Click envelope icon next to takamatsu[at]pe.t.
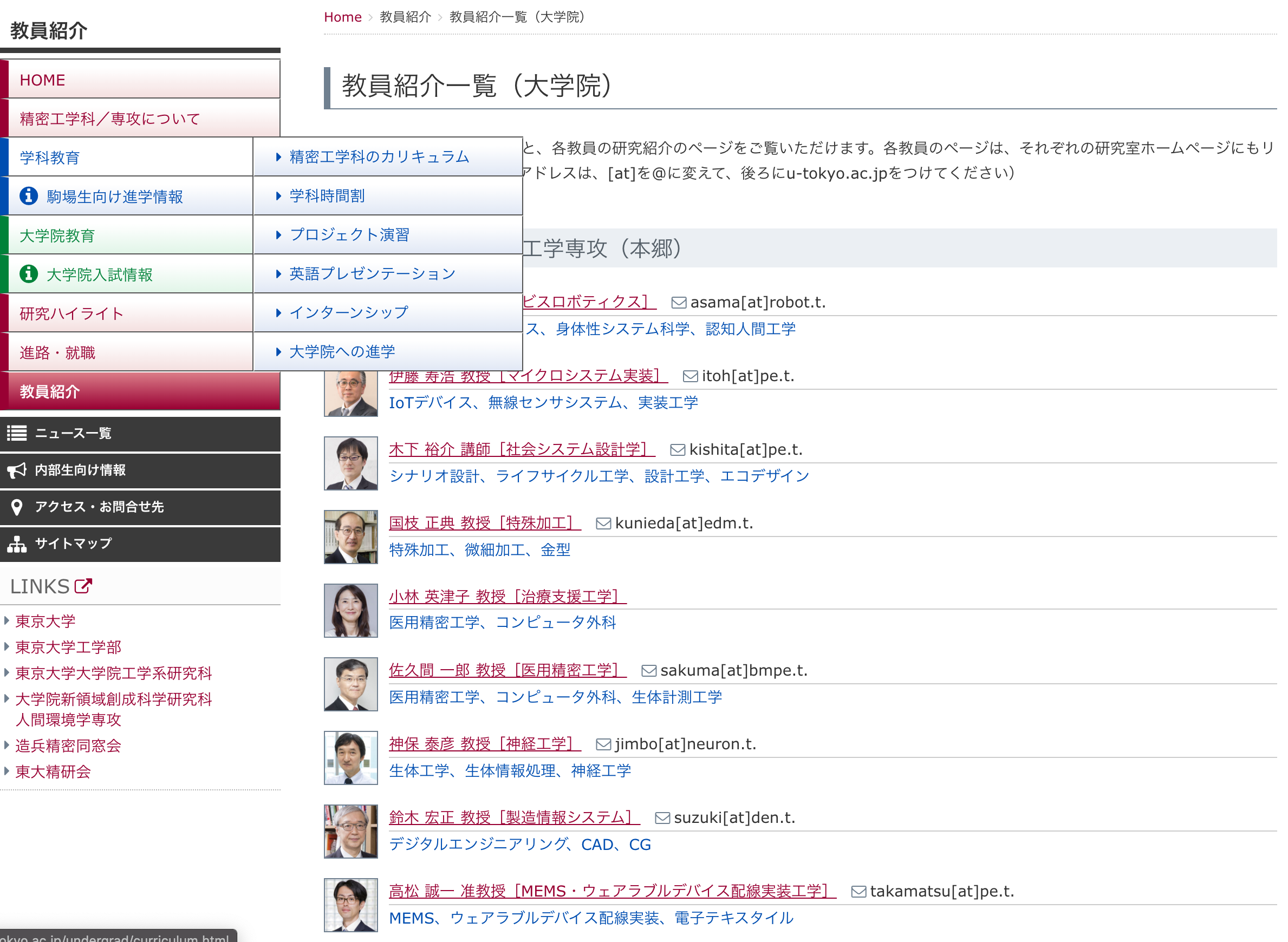The height and width of the screenshot is (942, 1288). pos(858,892)
